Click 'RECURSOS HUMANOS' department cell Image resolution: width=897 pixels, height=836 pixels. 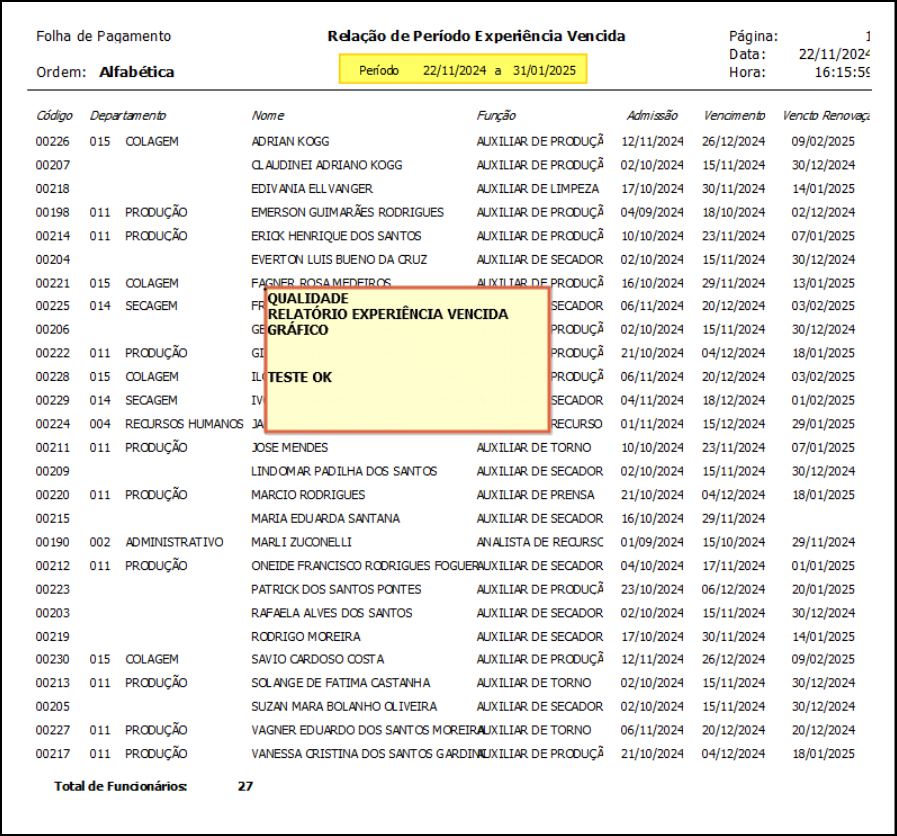tap(184, 424)
